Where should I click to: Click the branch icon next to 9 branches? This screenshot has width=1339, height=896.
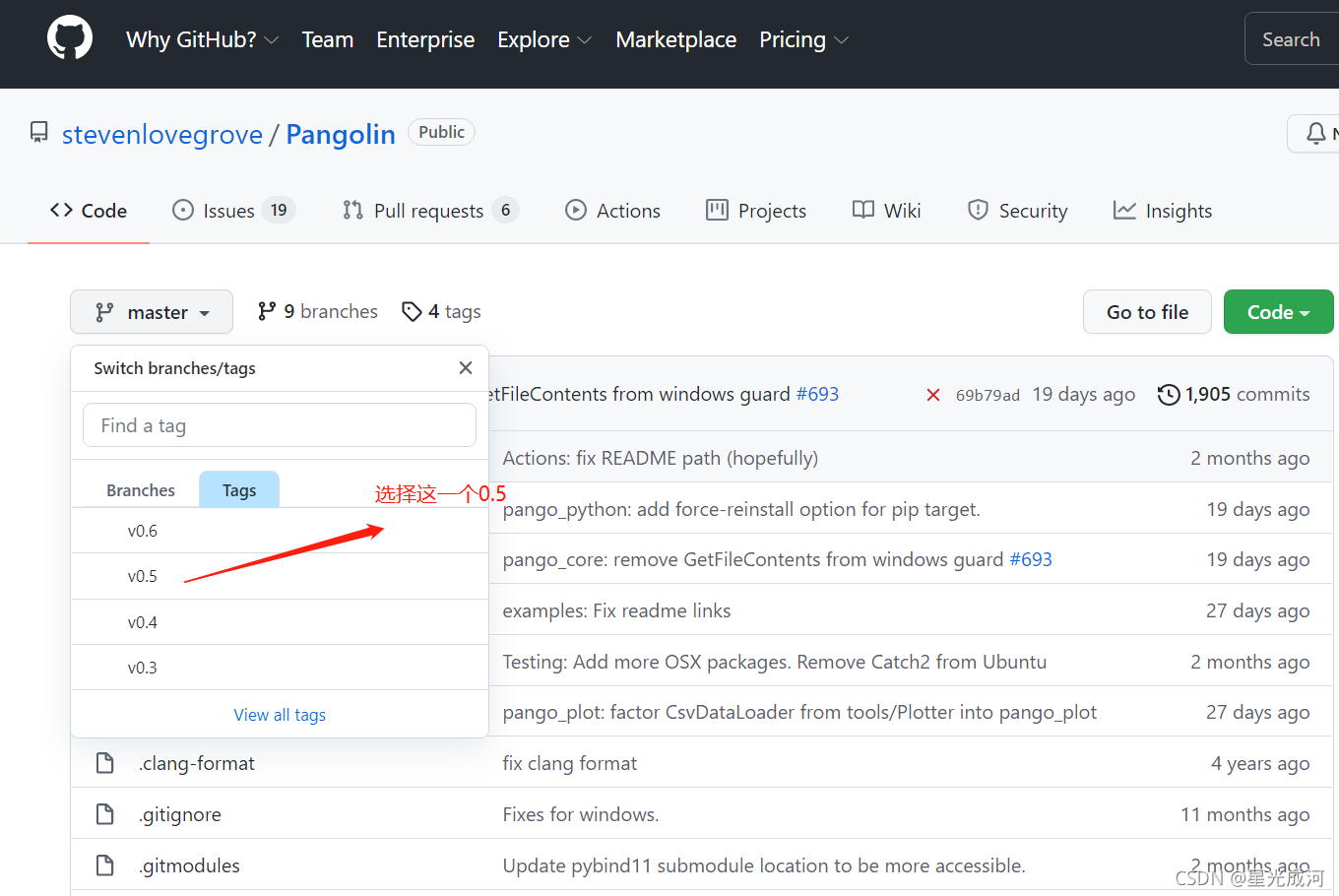(x=267, y=311)
